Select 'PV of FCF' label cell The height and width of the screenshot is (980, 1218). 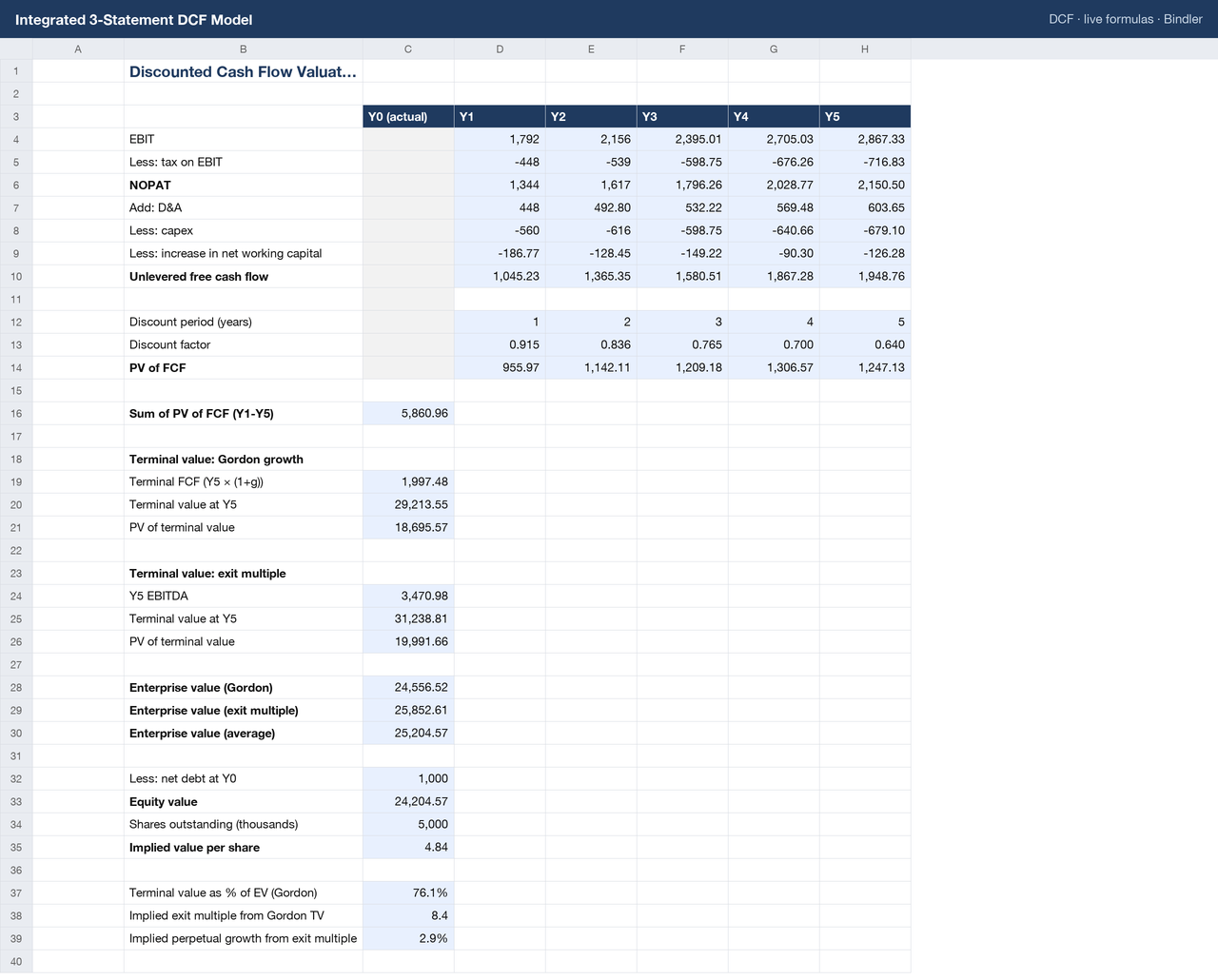[243, 368]
